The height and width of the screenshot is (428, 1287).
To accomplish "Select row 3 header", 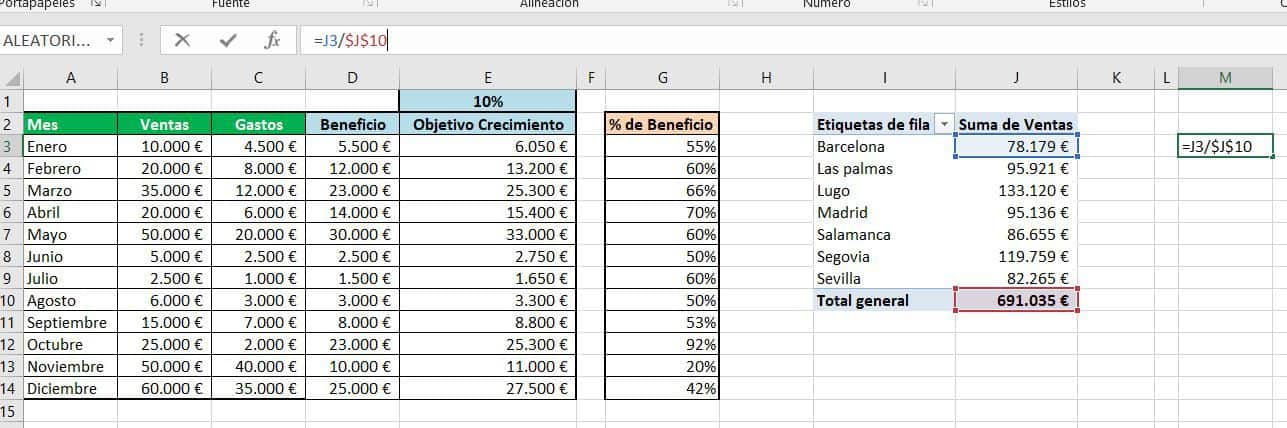I will (x=11, y=146).
